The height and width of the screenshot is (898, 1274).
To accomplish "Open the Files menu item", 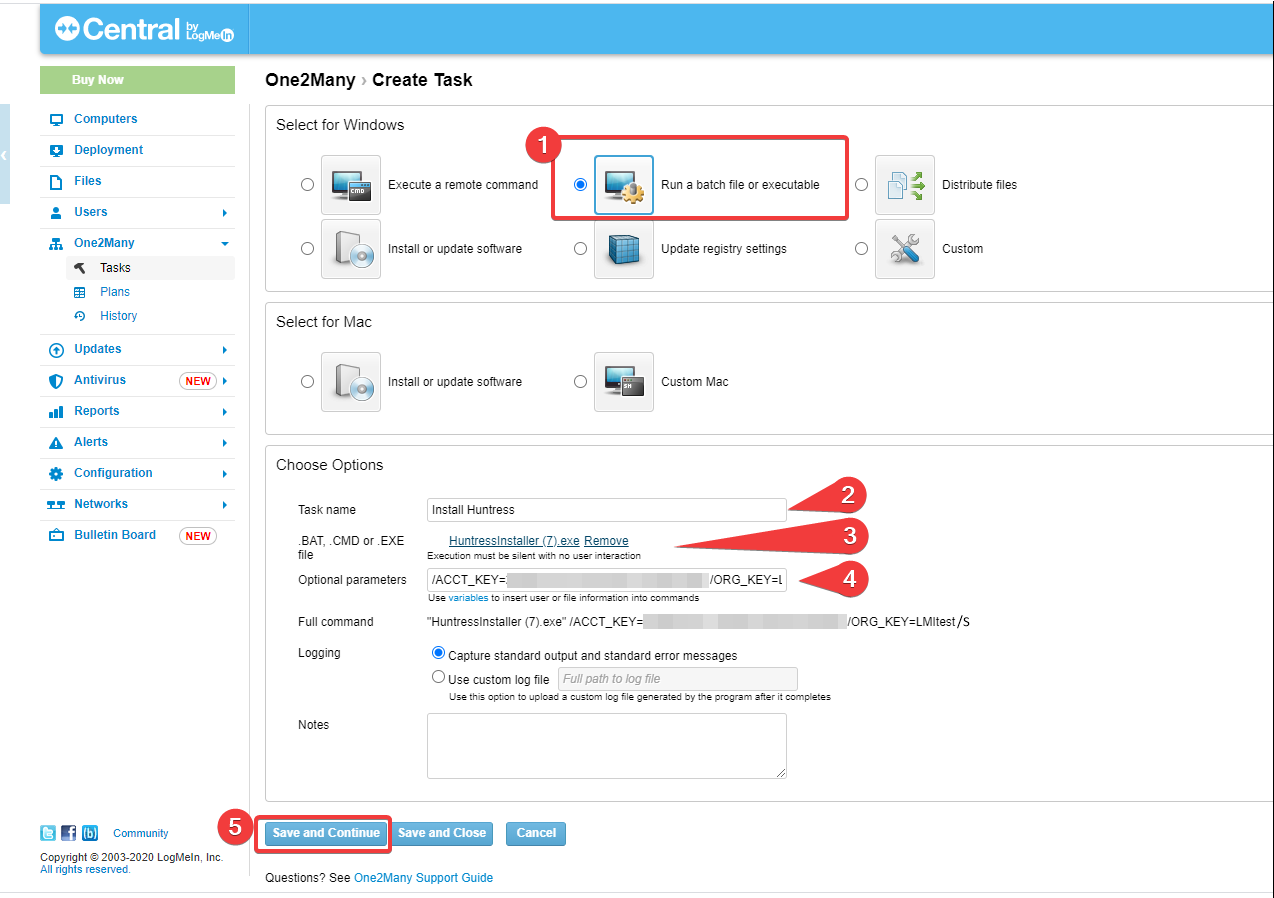I will 88,181.
